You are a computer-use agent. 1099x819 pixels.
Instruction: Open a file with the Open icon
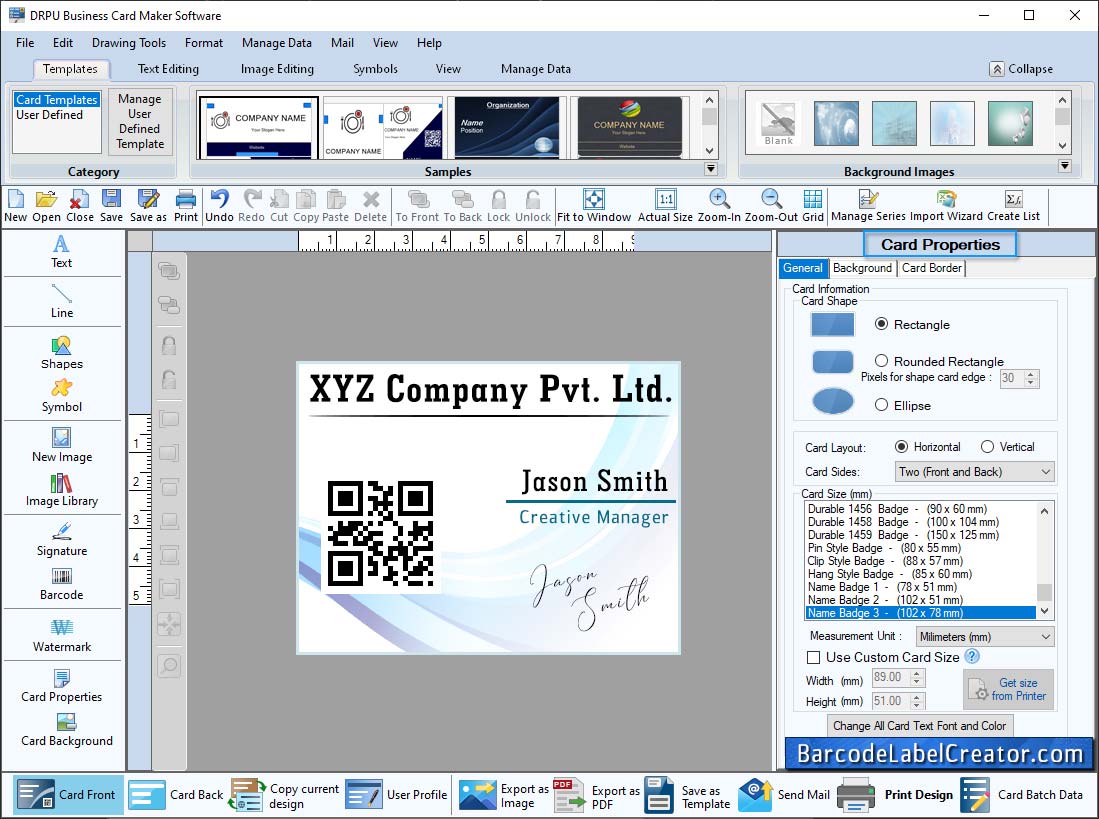(x=46, y=206)
